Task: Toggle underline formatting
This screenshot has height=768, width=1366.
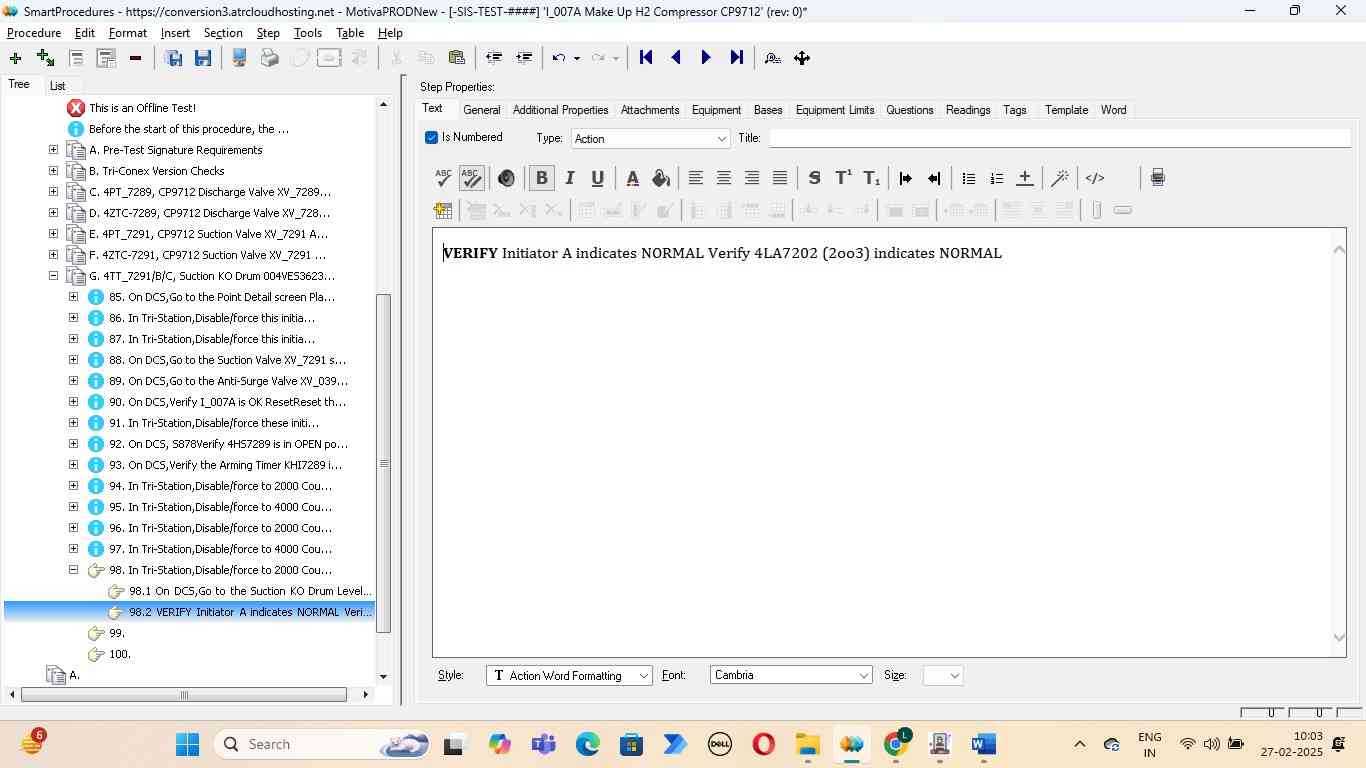Action: 597,178
